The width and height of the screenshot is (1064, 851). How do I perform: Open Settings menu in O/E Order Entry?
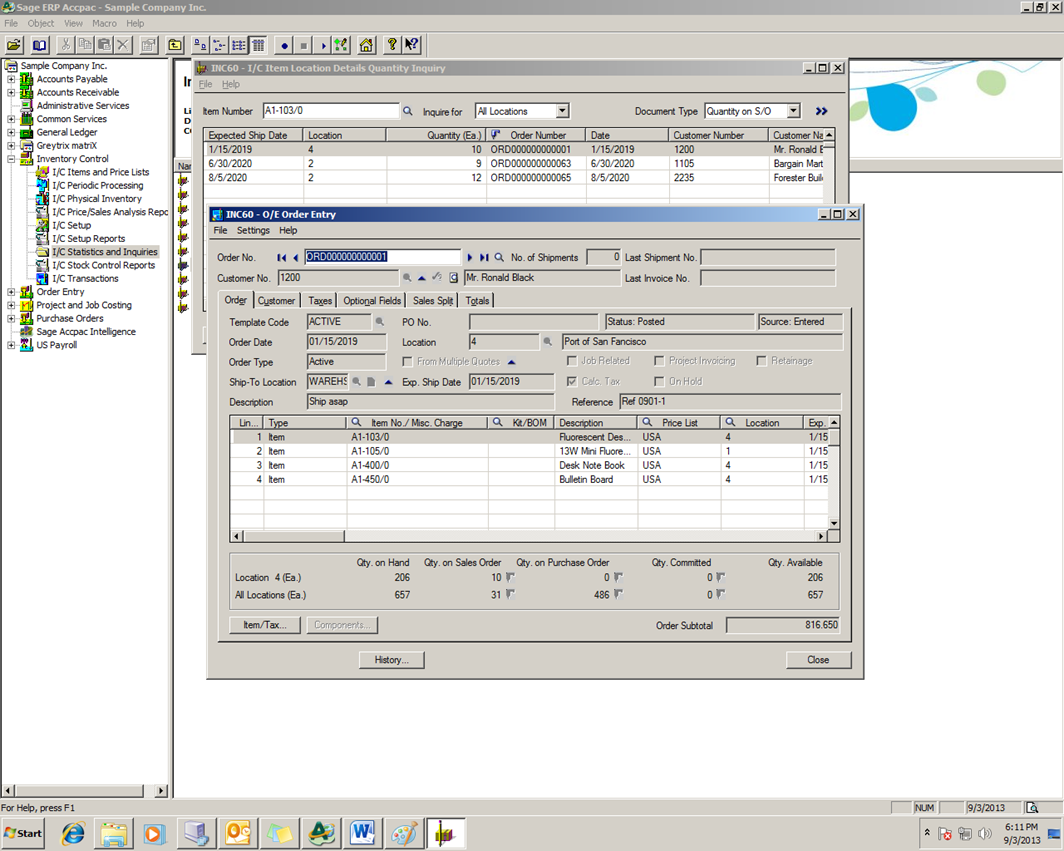click(x=253, y=230)
